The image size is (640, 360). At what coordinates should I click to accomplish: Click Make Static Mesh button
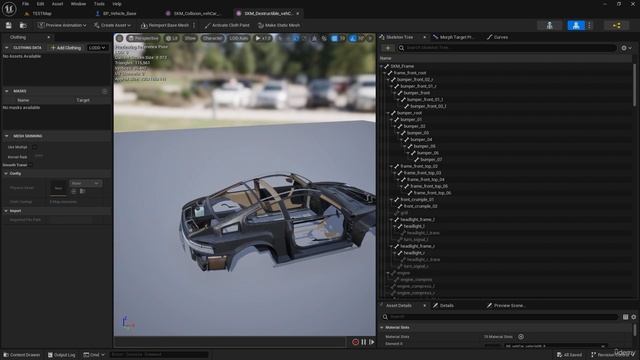click(279, 25)
